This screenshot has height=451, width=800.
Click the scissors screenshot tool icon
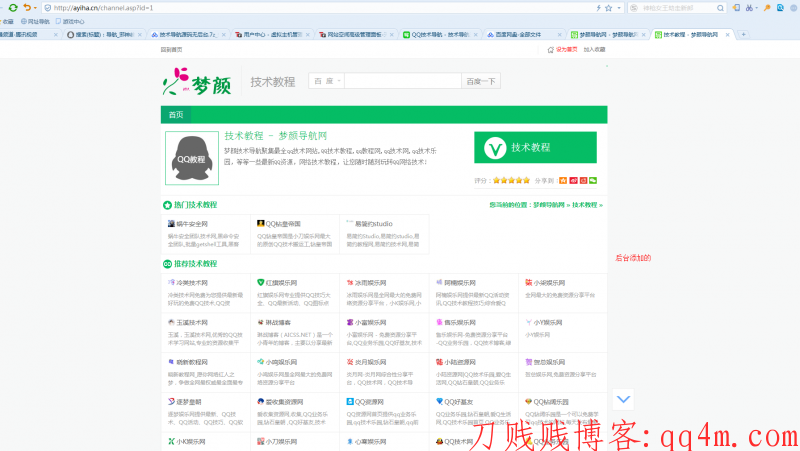(x=749, y=8)
